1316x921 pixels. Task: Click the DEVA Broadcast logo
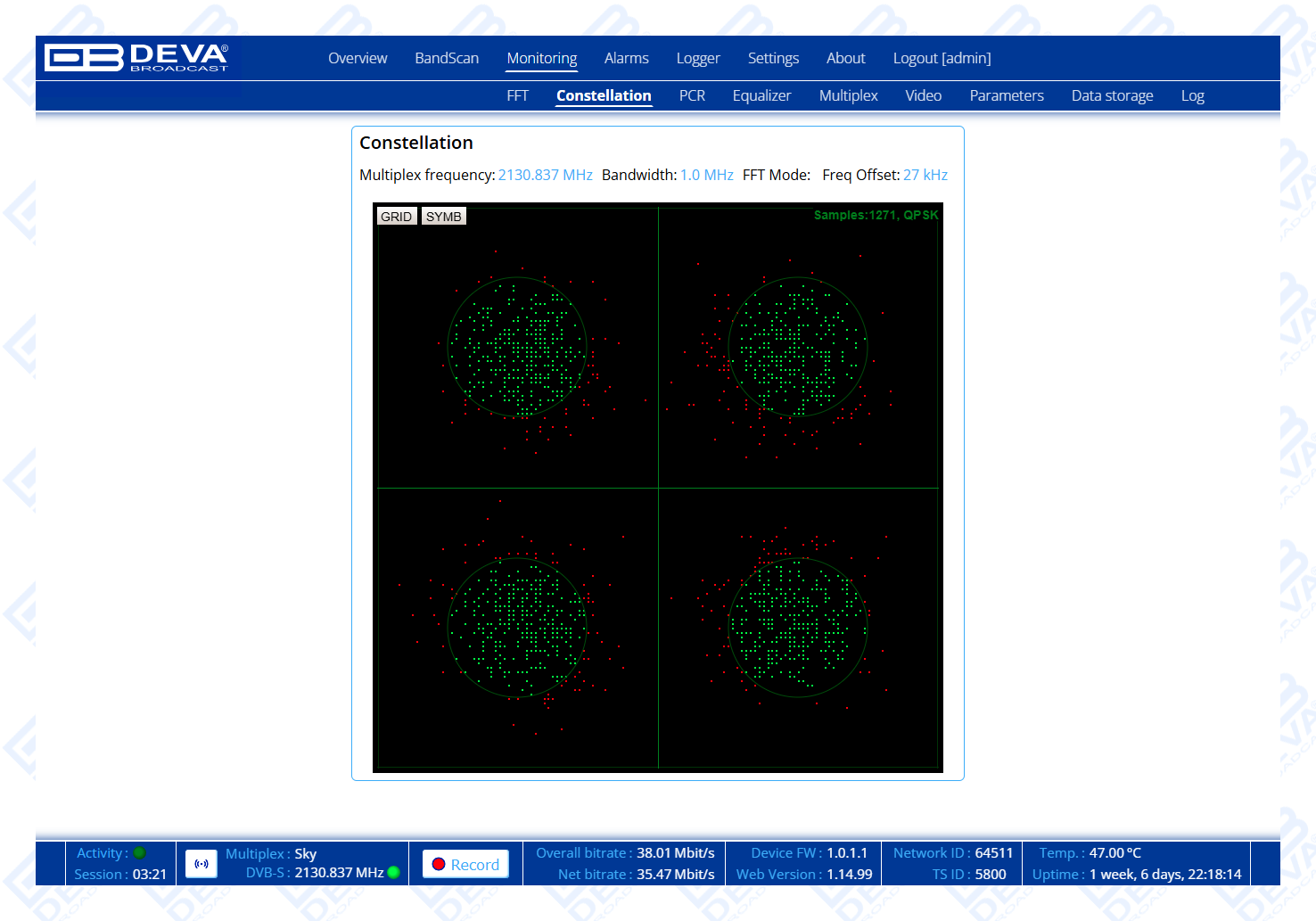click(x=136, y=58)
